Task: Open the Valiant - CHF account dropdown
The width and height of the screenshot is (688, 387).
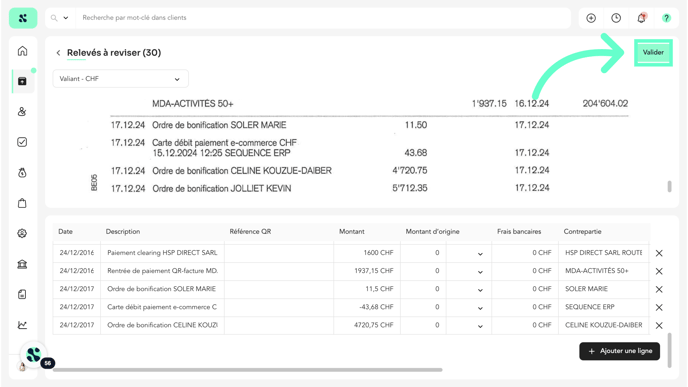Action: [121, 79]
